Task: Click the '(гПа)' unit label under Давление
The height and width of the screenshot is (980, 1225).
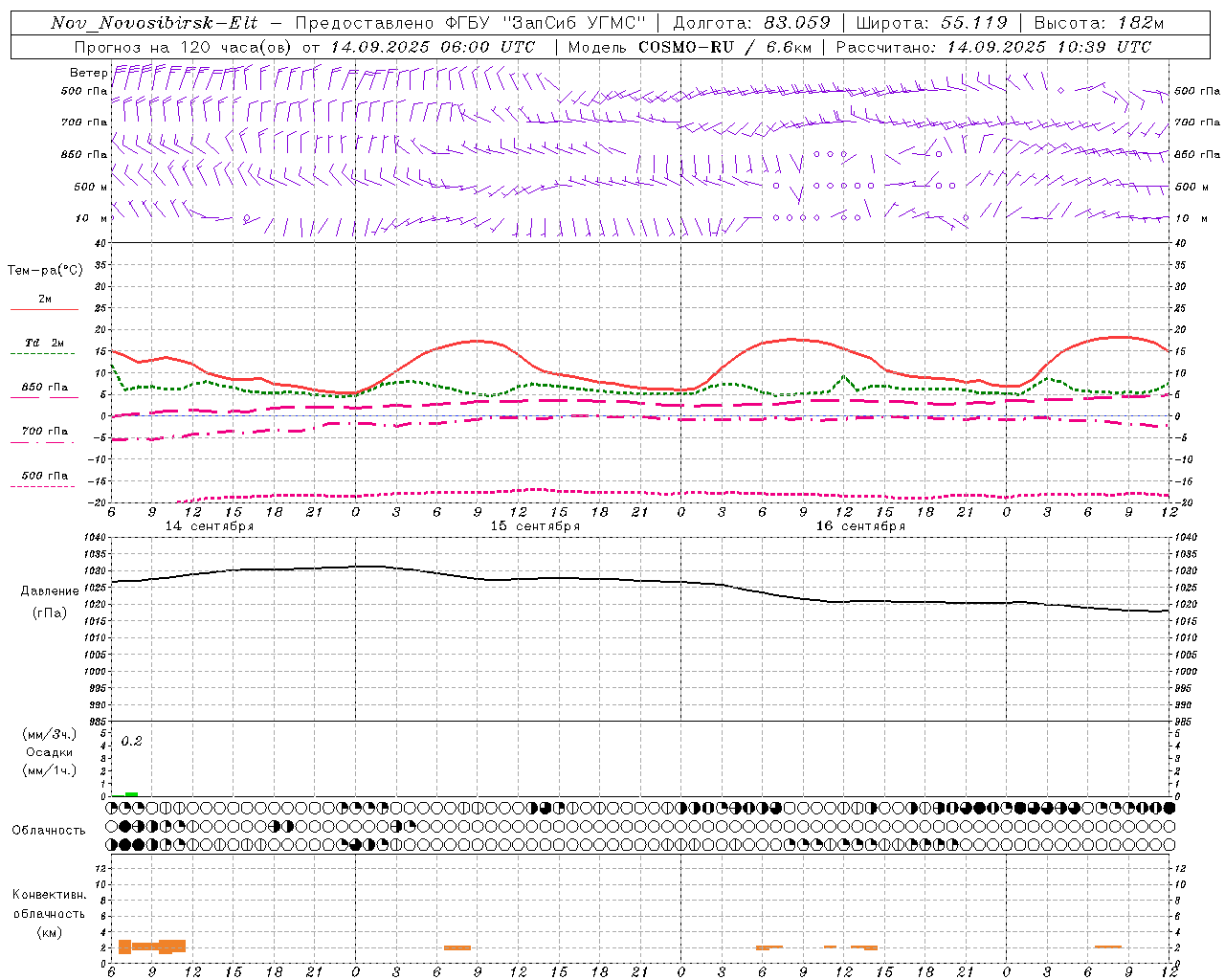Action: (50, 613)
